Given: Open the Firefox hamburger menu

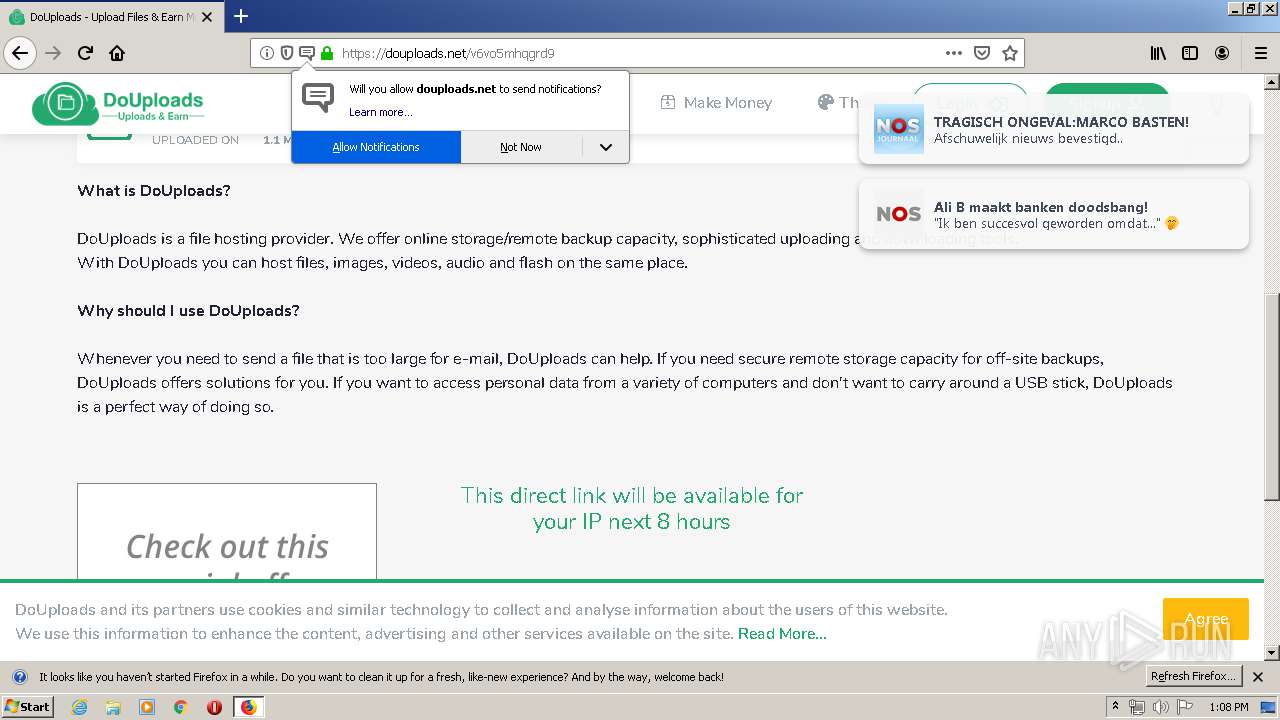Looking at the screenshot, I should (1260, 53).
